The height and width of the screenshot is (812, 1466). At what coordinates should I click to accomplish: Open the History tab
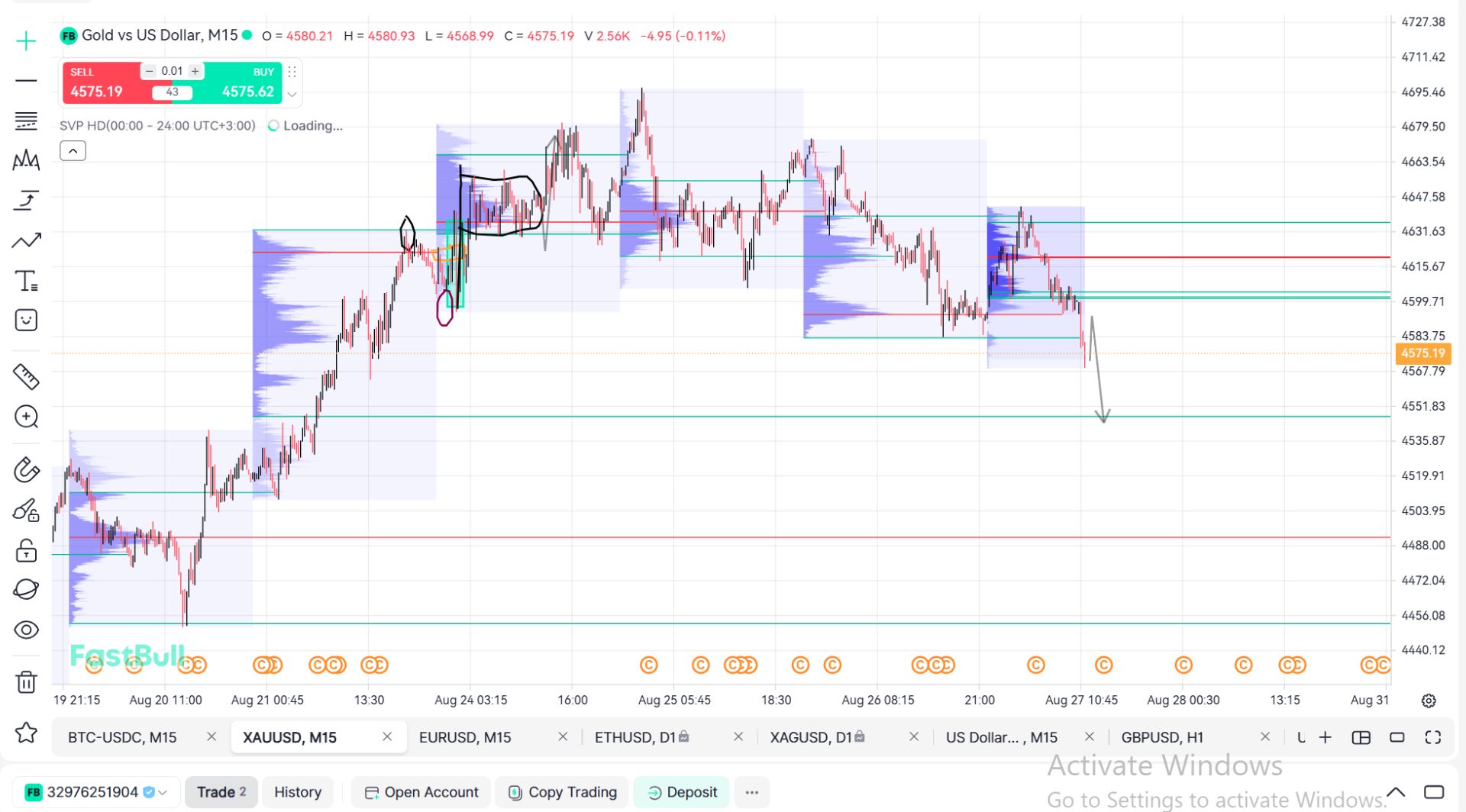click(x=298, y=792)
